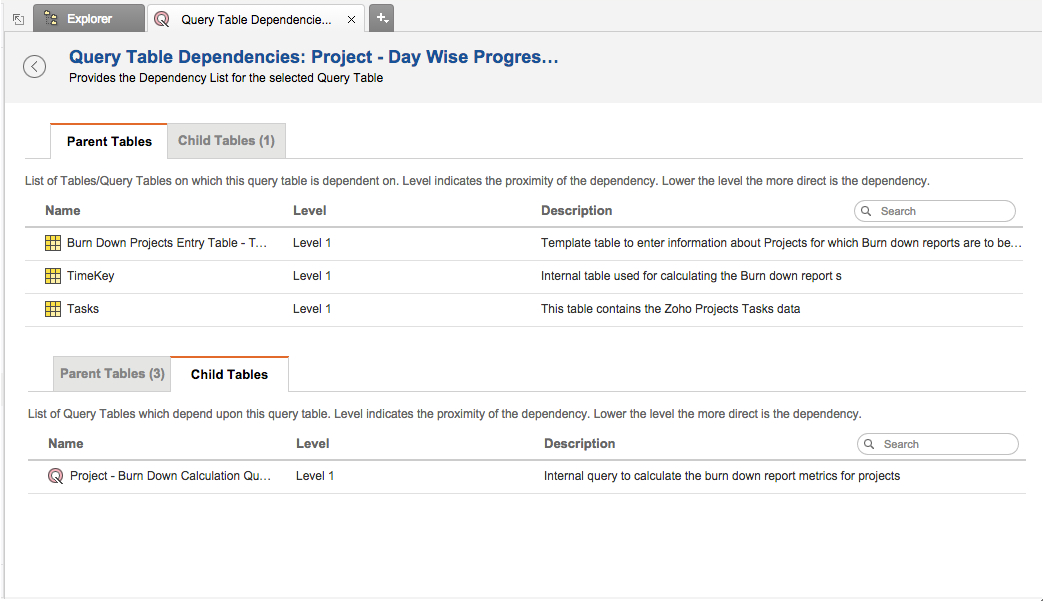Click the TimeKey table grid icon

point(54,276)
